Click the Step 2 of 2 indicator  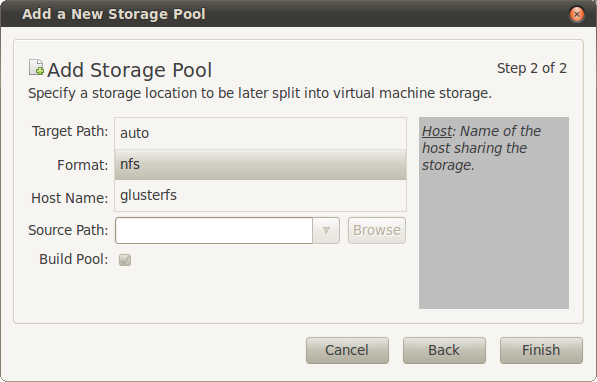532,69
